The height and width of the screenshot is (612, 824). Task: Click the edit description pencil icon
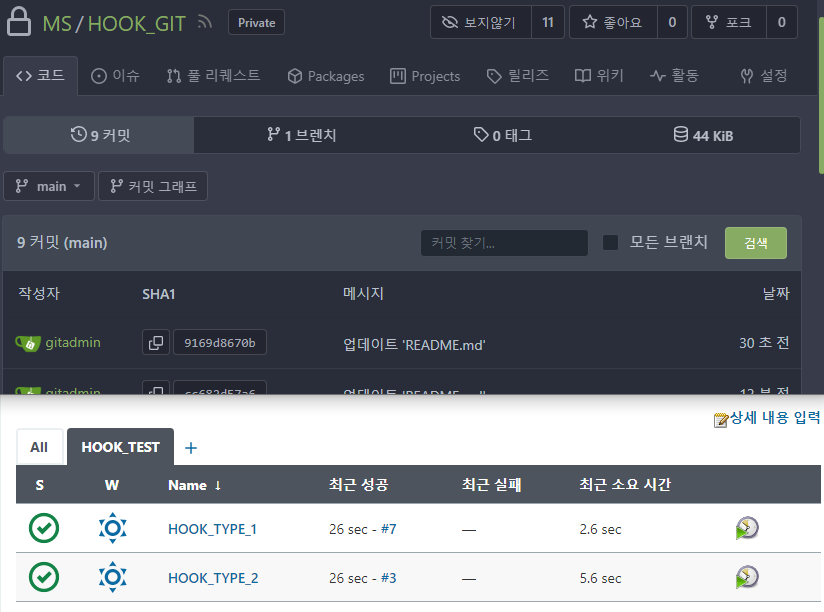point(721,420)
